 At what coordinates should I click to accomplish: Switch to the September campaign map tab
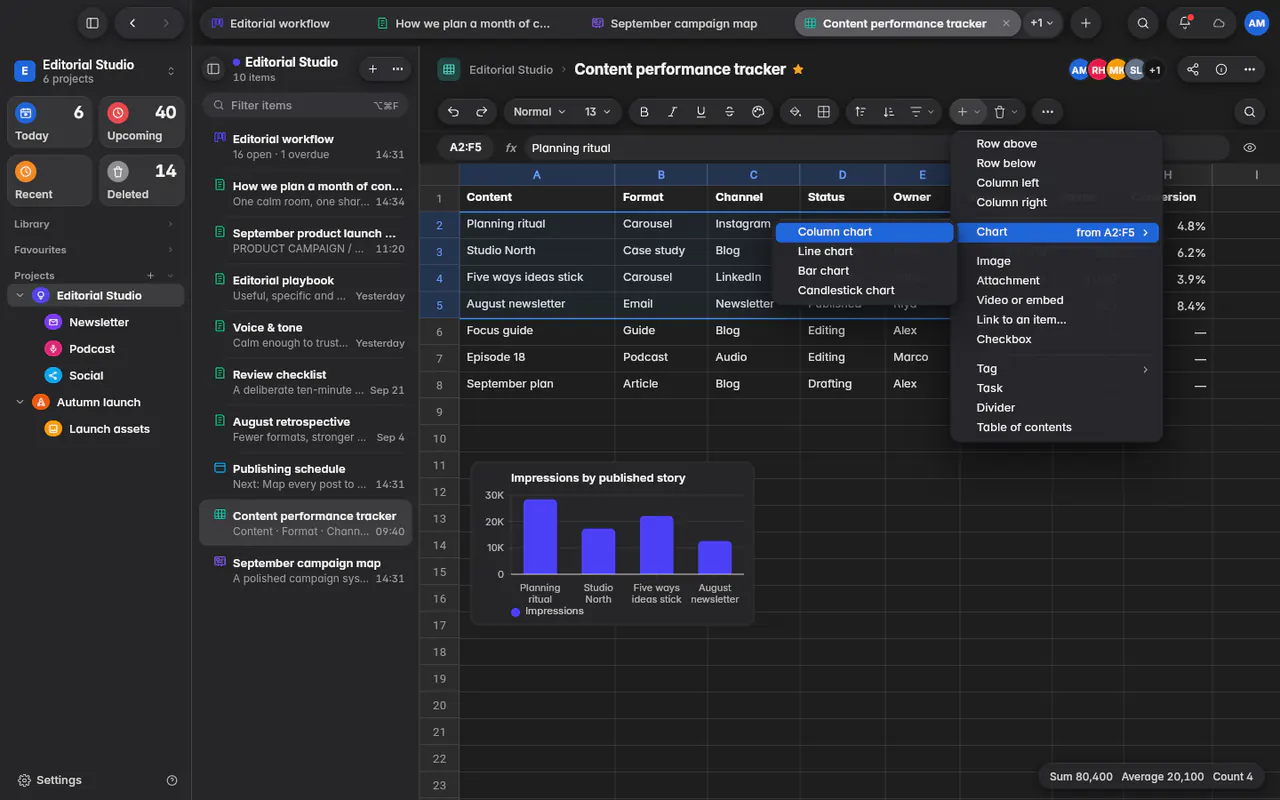[684, 23]
